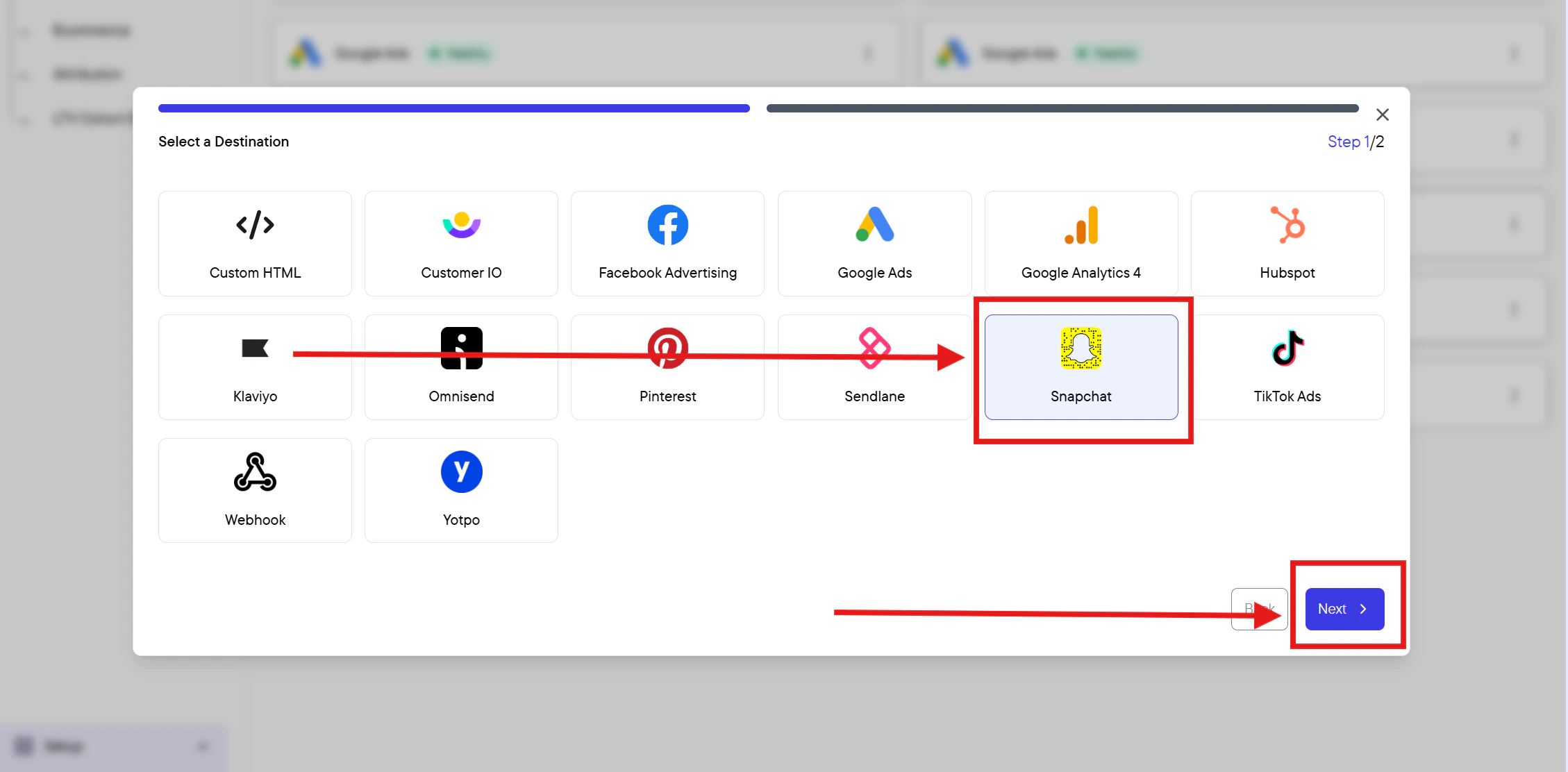The width and height of the screenshot is (1568, 772).
Task: Click the blue step-one progress bar
Action: click(x=454, y=108)
